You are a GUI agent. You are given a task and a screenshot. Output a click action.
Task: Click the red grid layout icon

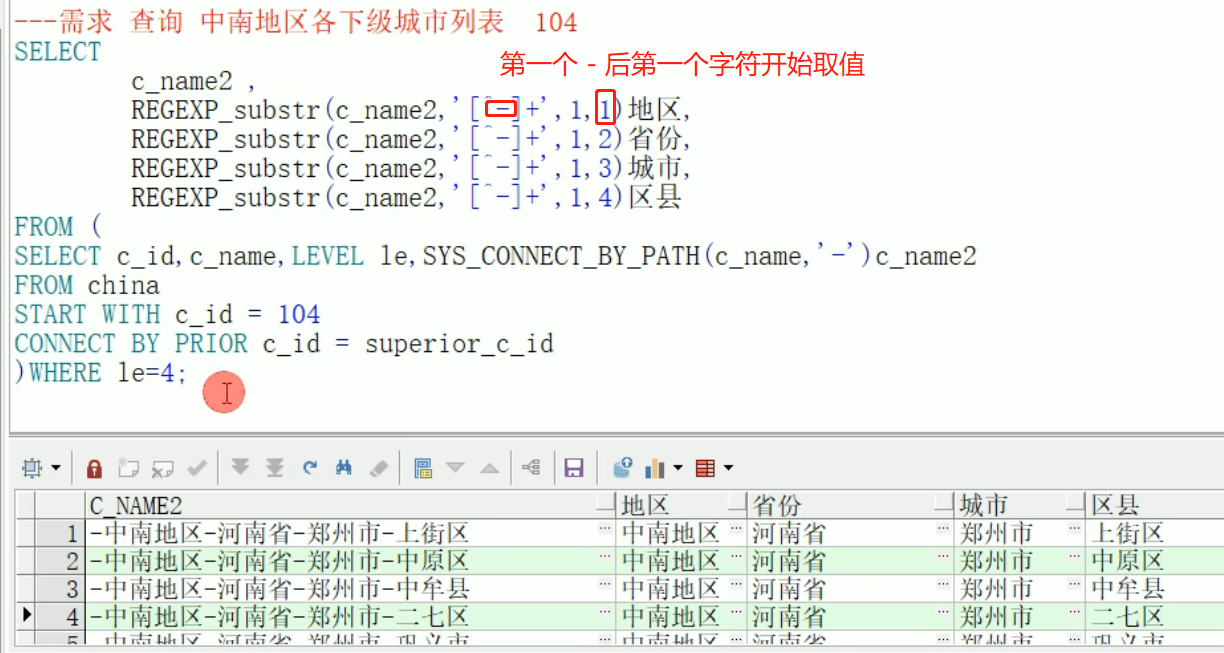[706, 467]
